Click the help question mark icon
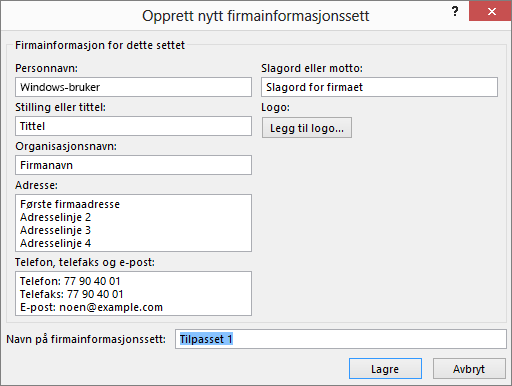 (x=455, y=12)
